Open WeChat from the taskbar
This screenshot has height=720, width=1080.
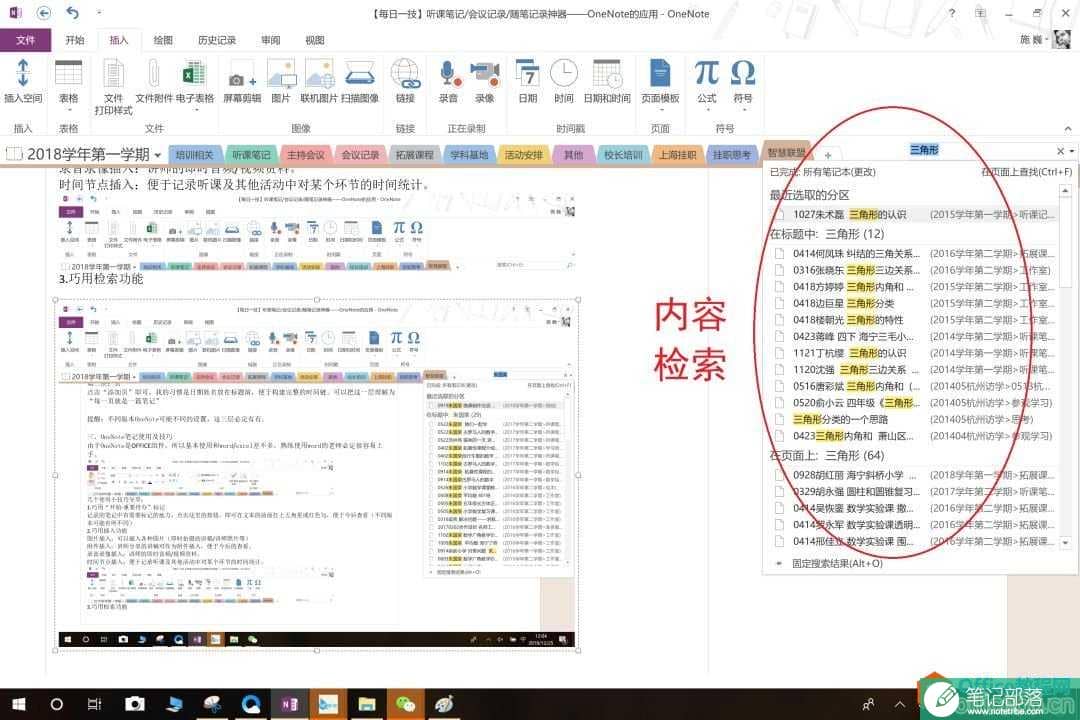[406, 703]
